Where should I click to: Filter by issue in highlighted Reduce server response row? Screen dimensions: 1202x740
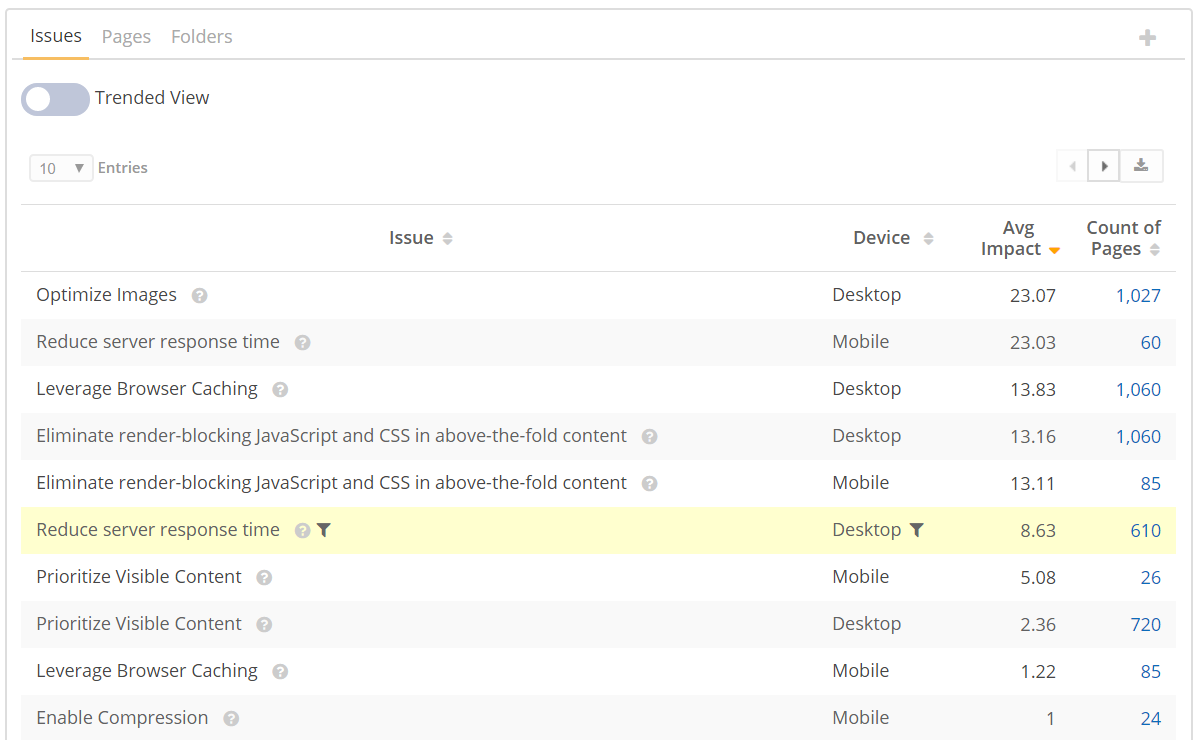coord(323,530)
